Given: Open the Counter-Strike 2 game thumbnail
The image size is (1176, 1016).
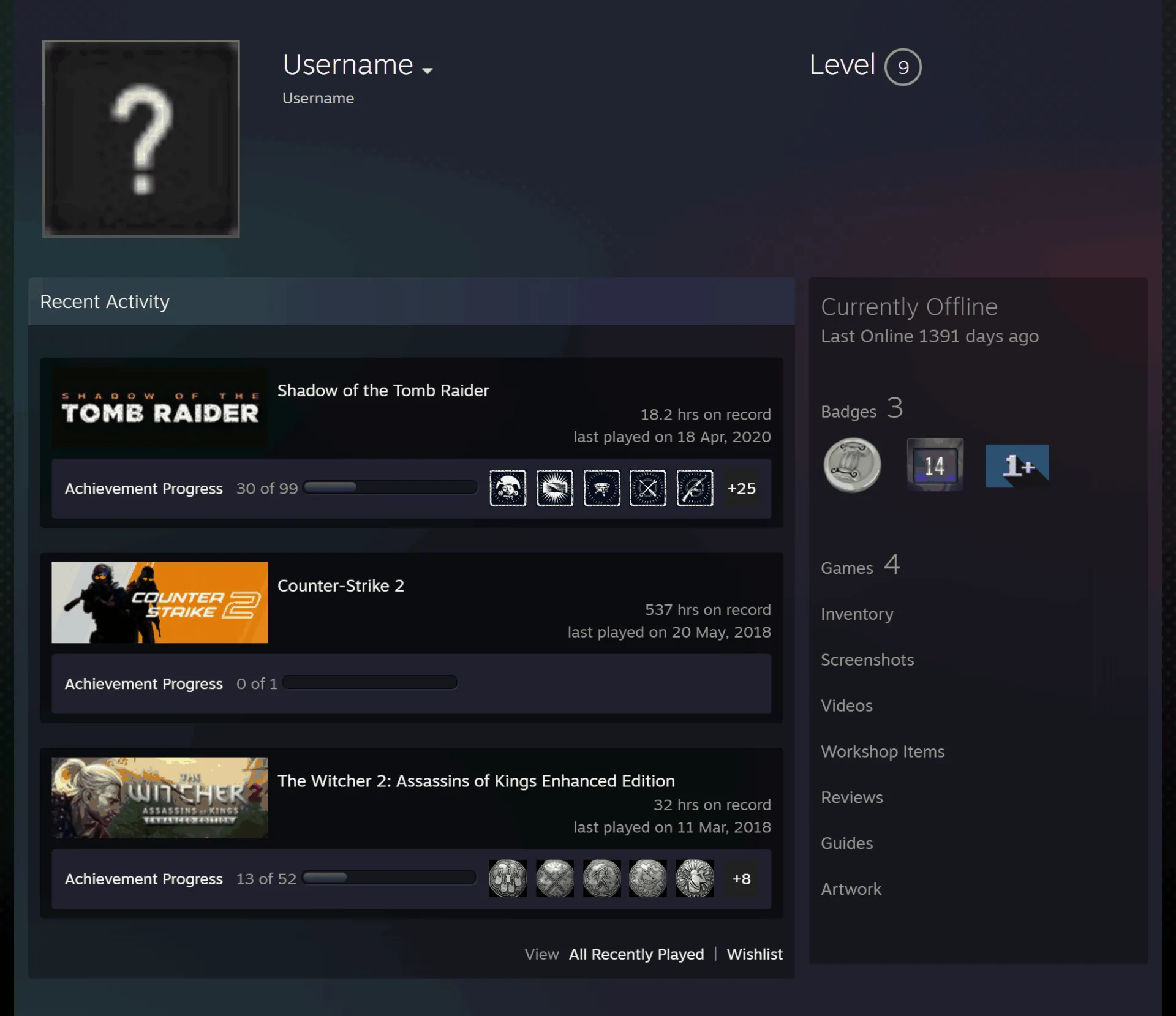Looking at the screenshot, I should click(x=160, y=603).
